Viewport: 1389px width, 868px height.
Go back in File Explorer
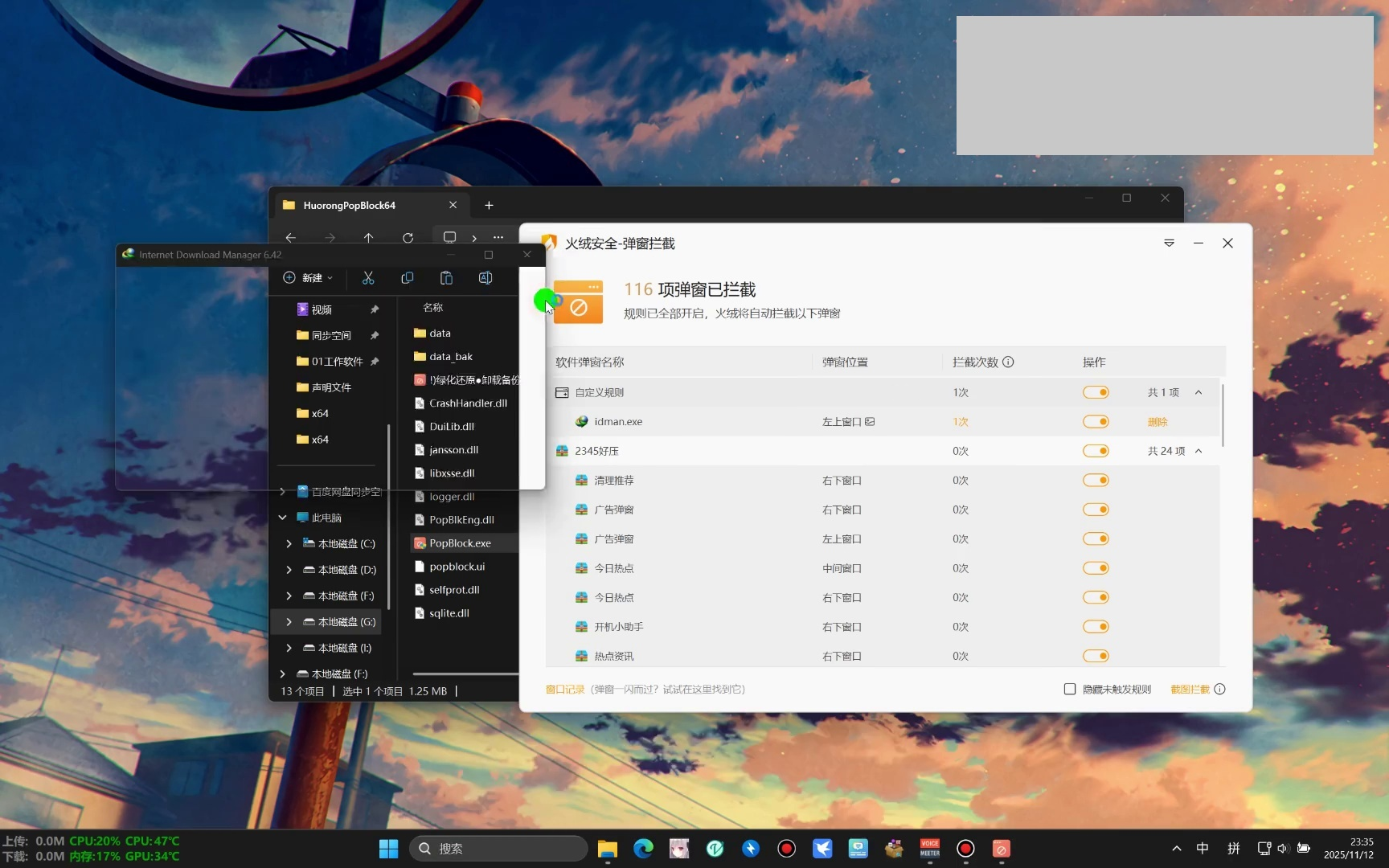(291, 238)
